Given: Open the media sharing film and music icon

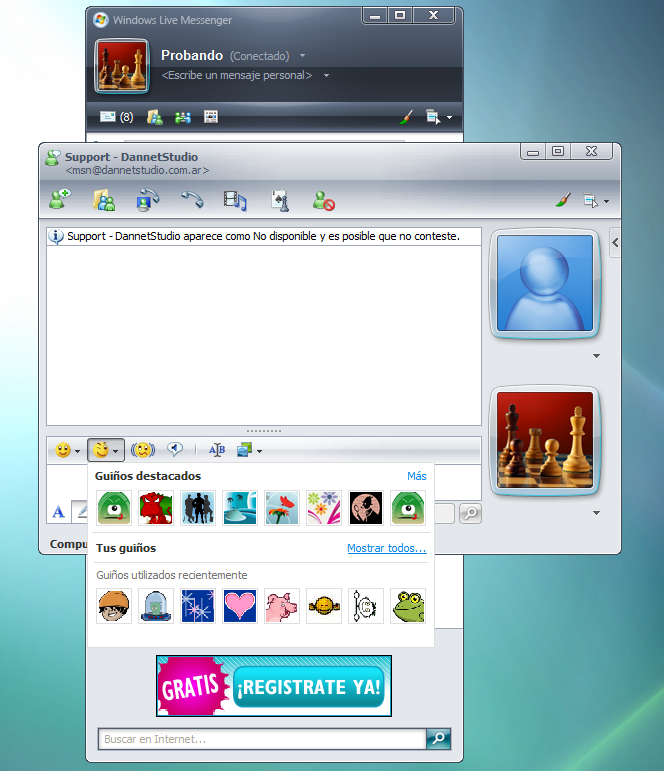Looking at the screenshot, I should (235, 201).
